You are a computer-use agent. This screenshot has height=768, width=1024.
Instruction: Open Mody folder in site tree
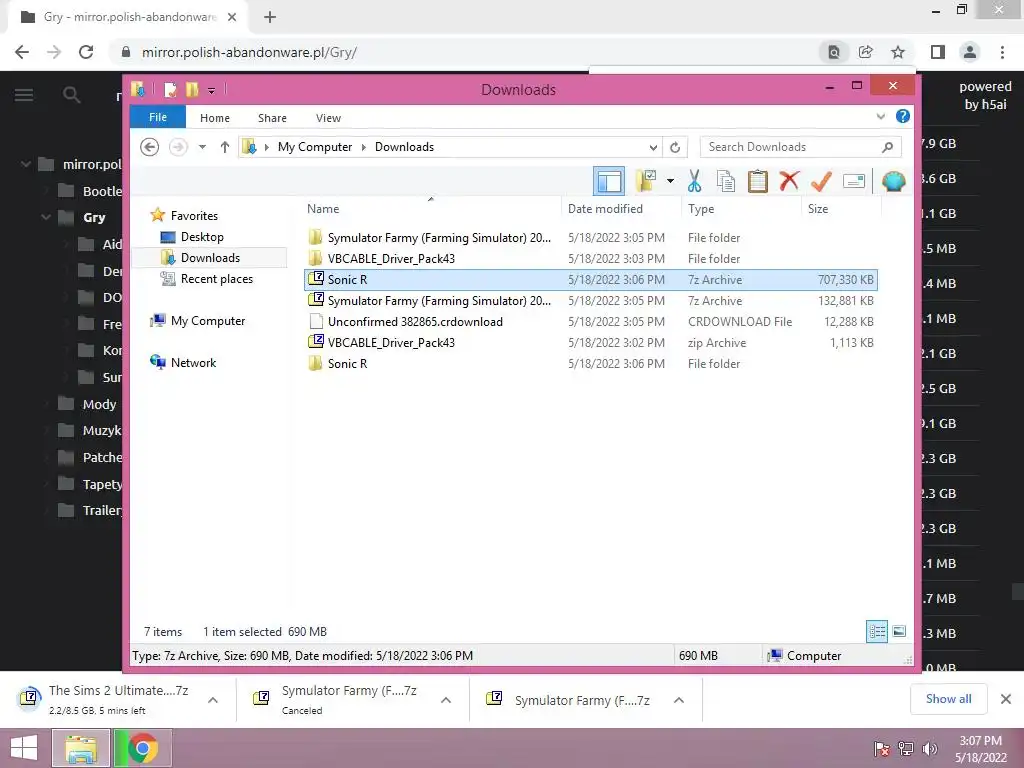(x=99, y=404)
